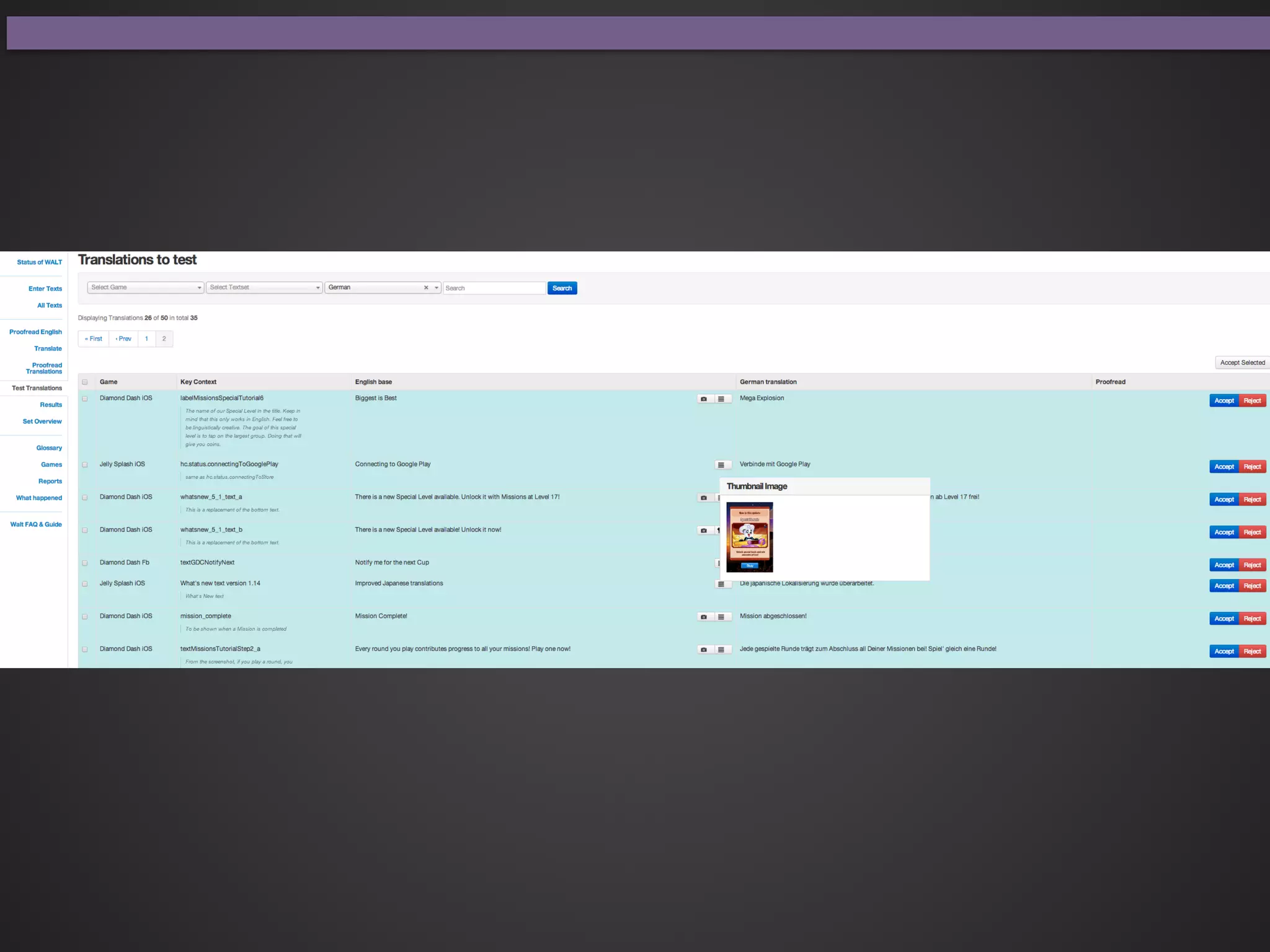The image size is (1270, 952).
Task: Open the Select Game dropdown
Action: 146,288
